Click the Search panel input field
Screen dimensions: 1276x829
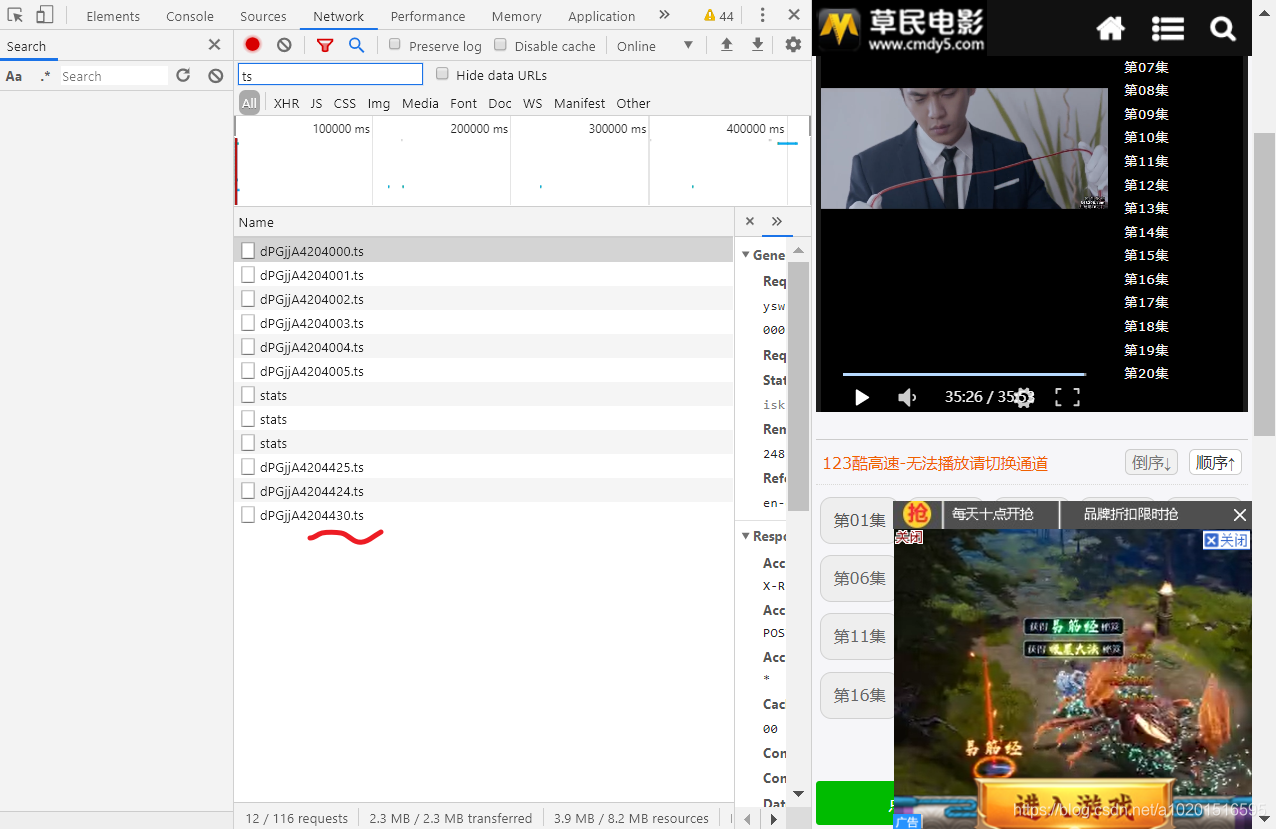tap(113, 76)
